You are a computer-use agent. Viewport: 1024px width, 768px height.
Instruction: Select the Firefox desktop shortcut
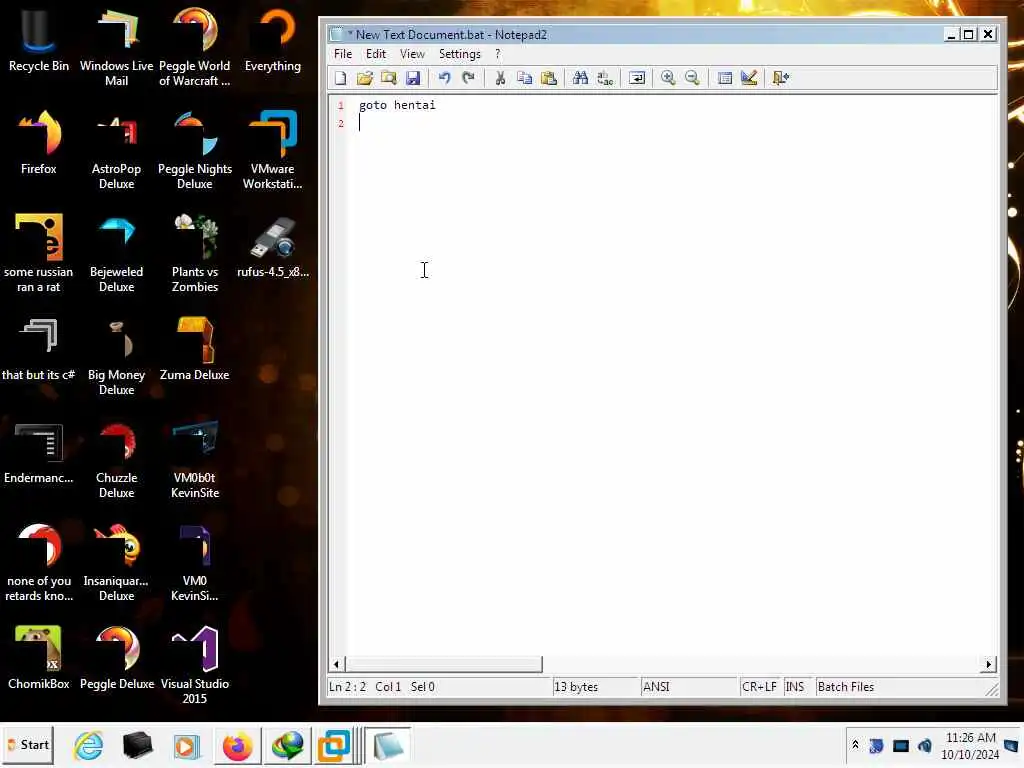pos(39,142)
